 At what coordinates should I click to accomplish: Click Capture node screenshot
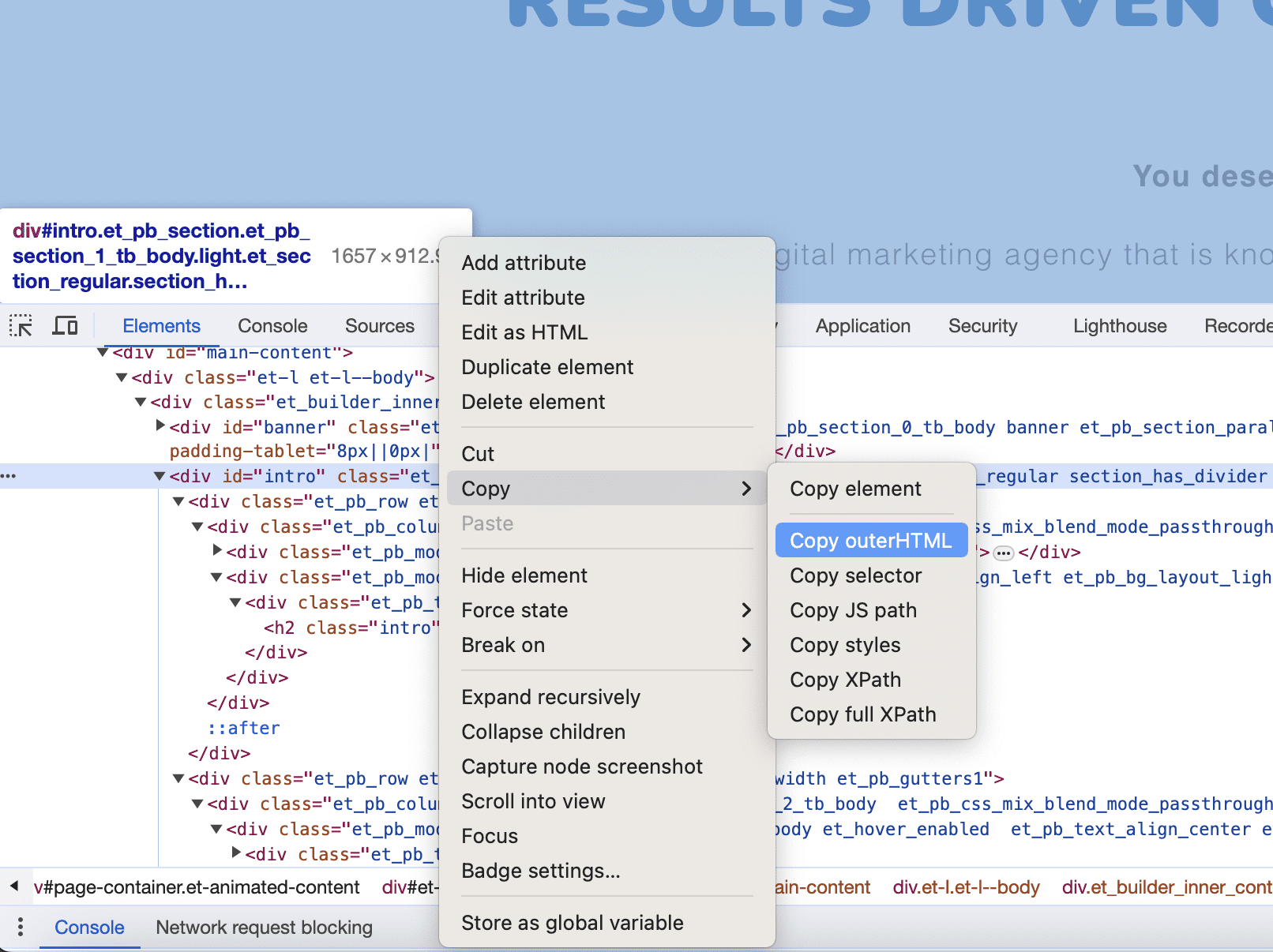(x=581, y=766)
